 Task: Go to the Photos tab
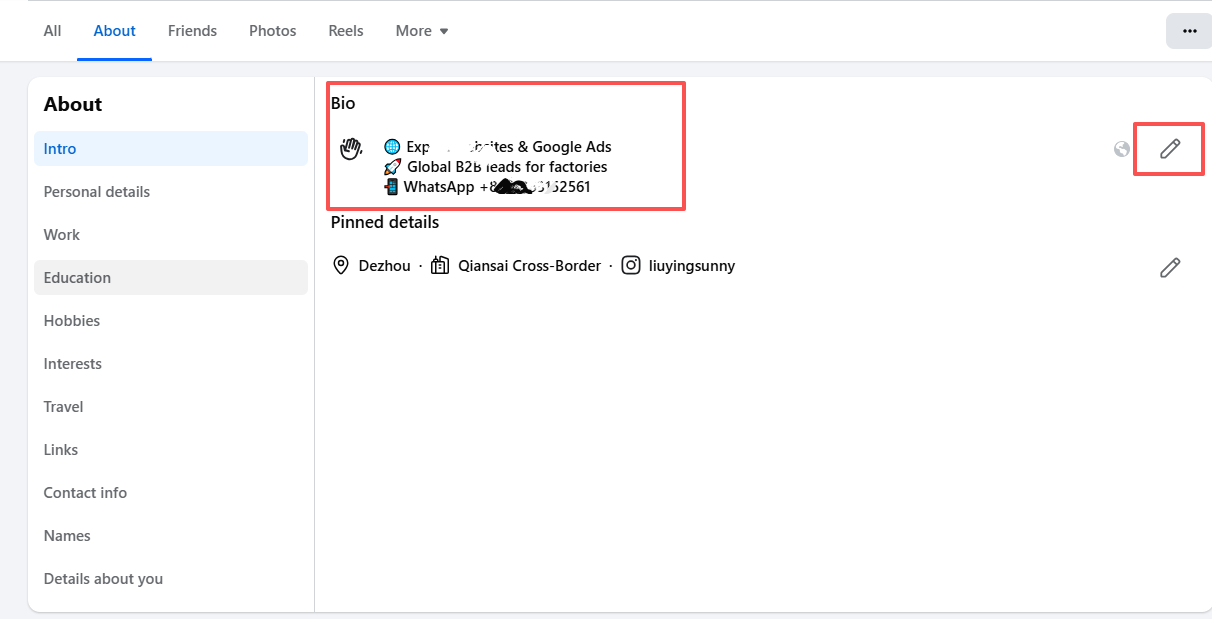coord(273,31)
